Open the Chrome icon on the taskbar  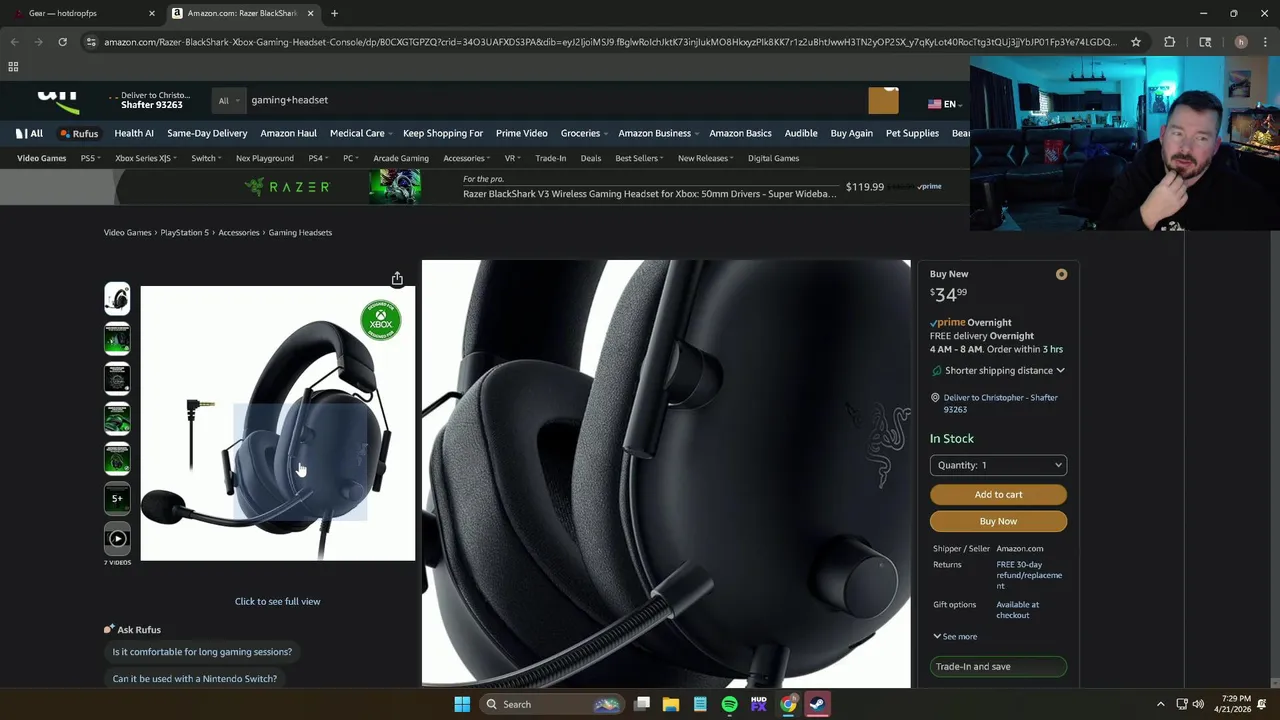(x=788, y=704)
